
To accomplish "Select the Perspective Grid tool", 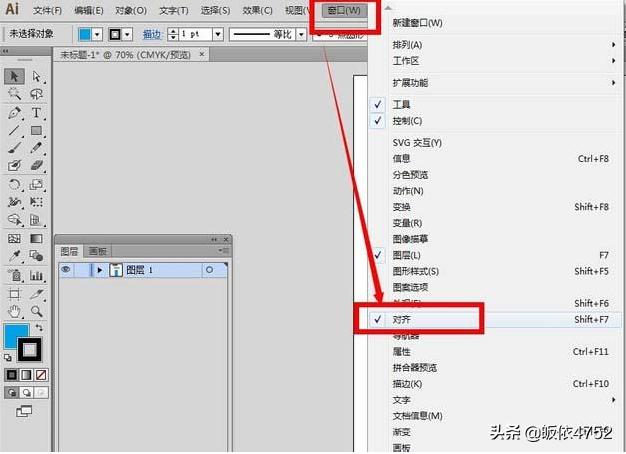I will click(37, 220).
